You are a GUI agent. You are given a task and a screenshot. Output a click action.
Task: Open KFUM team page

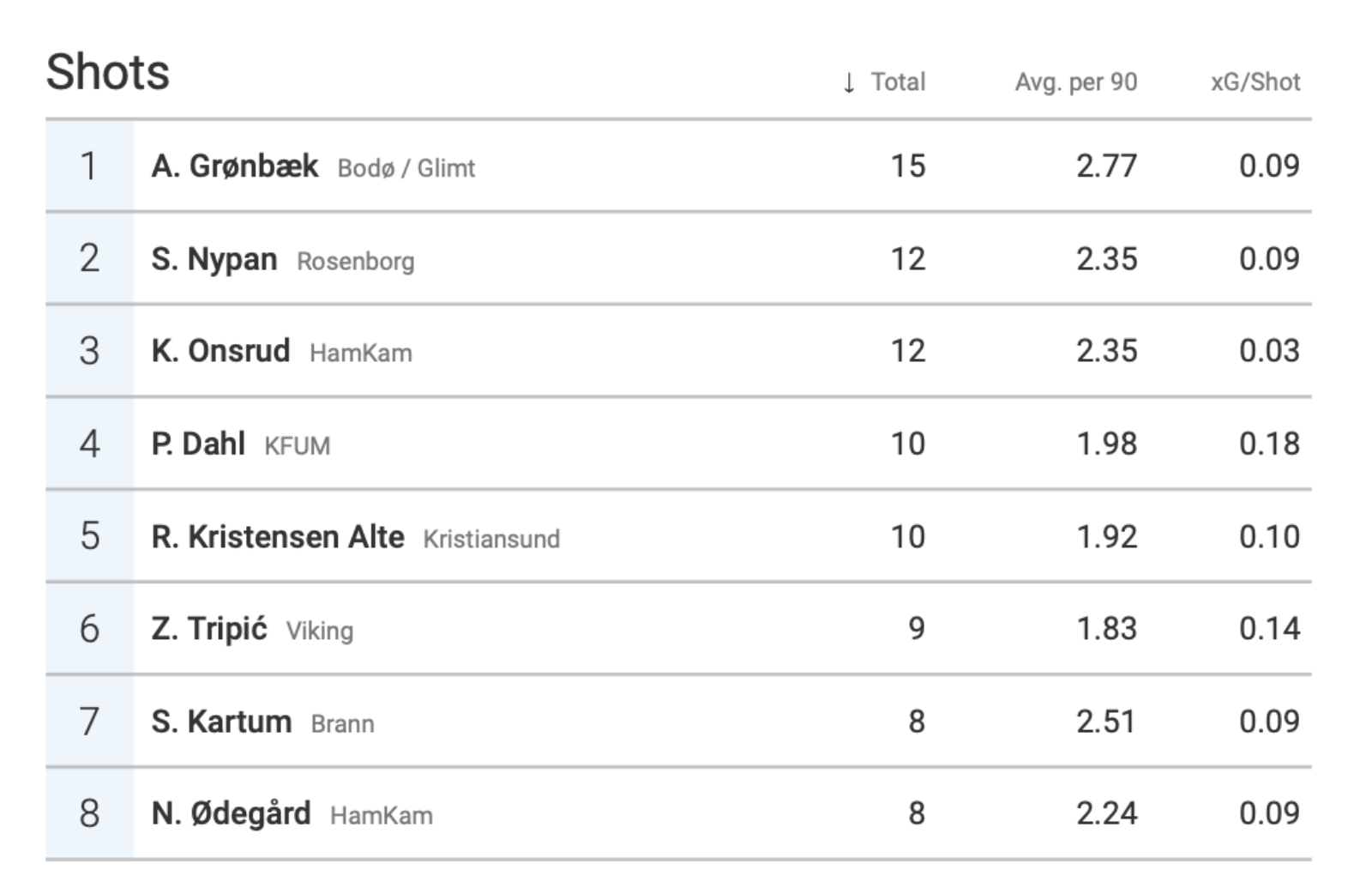click(x=298, y=446)
